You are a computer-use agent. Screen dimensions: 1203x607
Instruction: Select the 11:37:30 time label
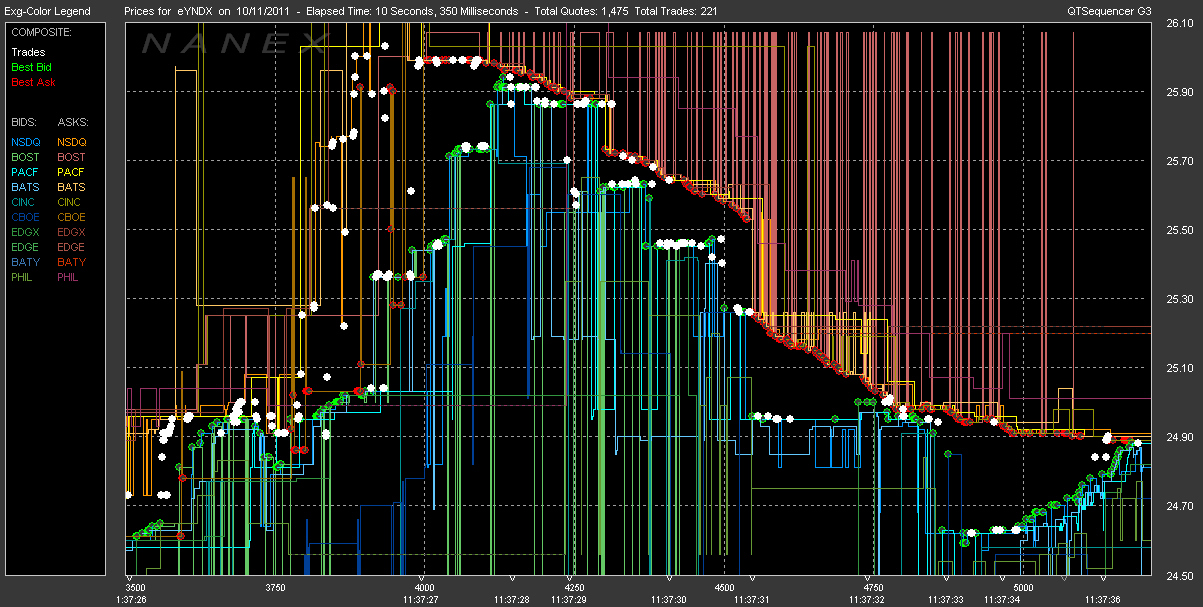pos(668,599)
